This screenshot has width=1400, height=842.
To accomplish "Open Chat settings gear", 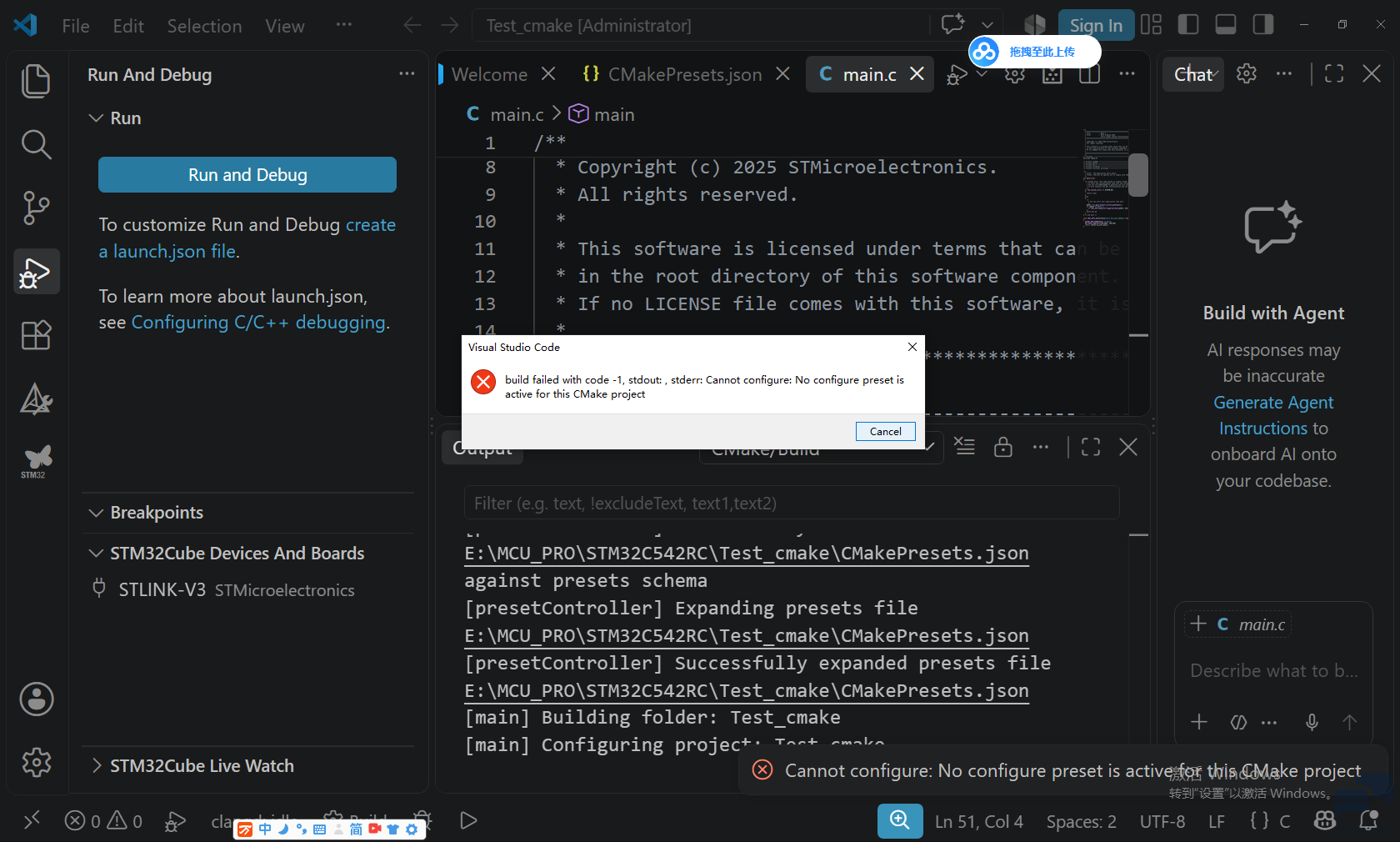I will (x=1247, y=73).
